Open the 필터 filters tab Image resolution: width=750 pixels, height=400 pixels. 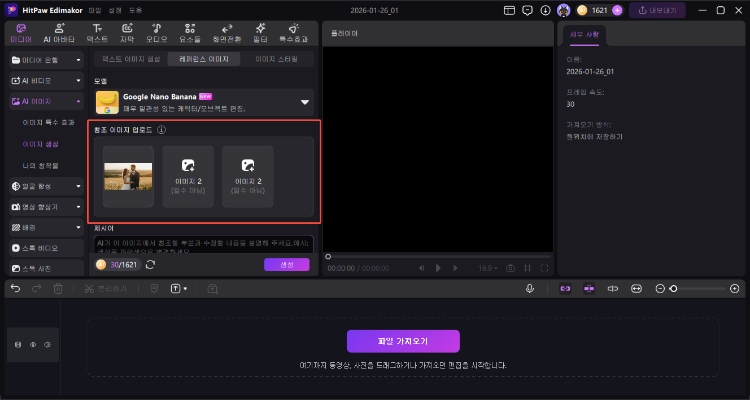[260, 33]
